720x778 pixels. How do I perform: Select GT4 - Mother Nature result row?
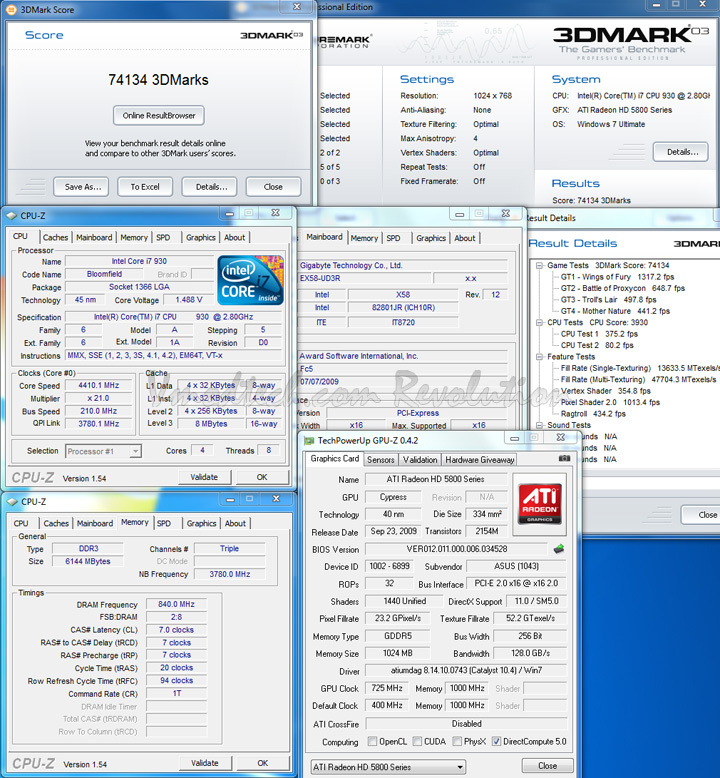615,311
